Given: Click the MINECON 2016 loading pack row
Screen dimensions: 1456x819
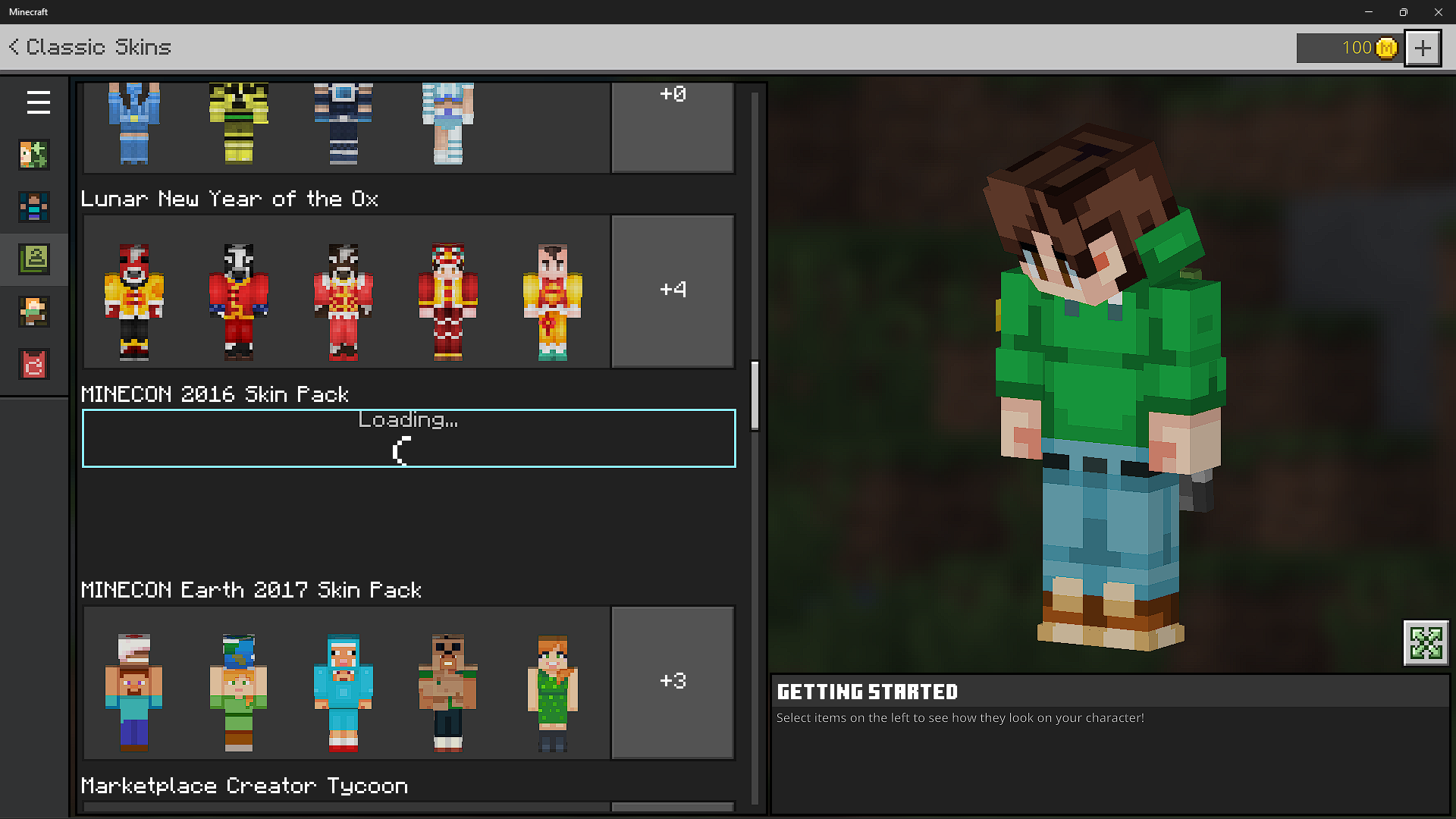Looking at the screenshot, I should [x=409, y=438].
